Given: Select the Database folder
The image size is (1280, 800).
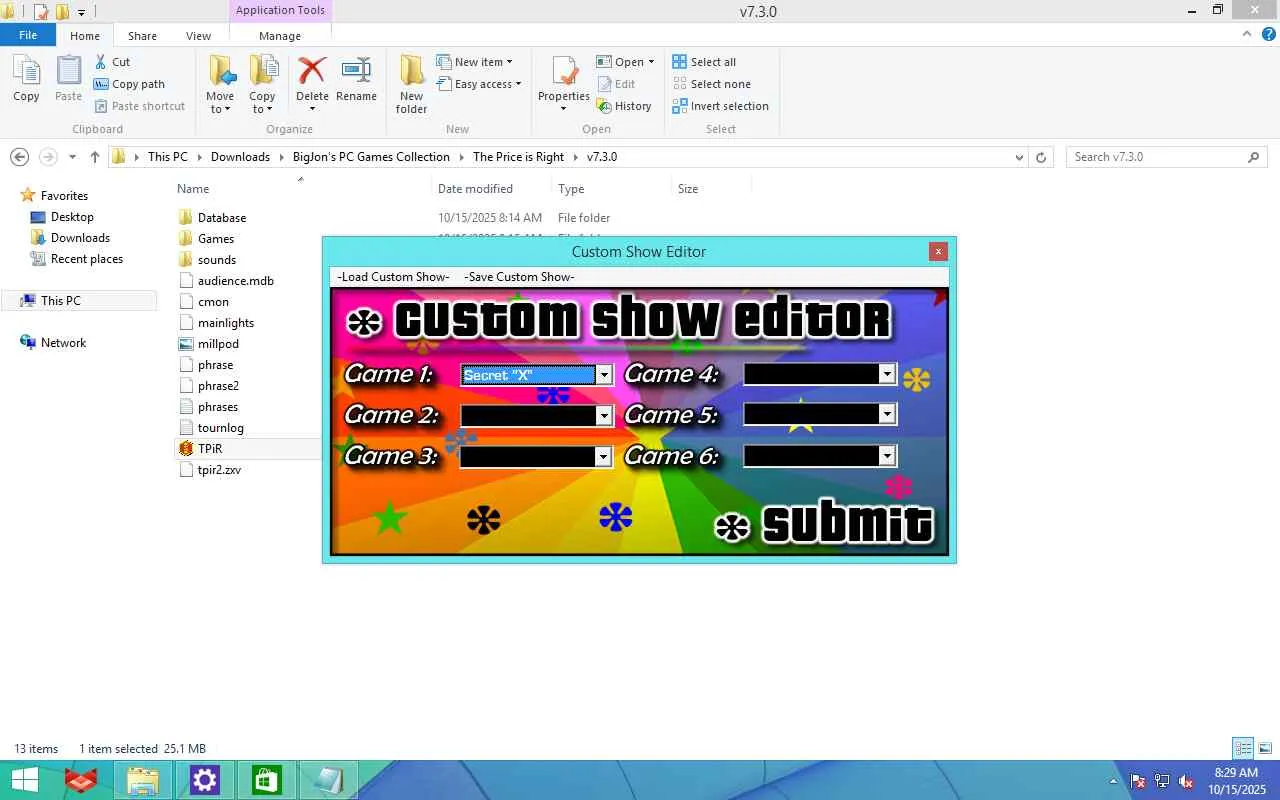Looking at the screenshot, I should pos(222,218).
